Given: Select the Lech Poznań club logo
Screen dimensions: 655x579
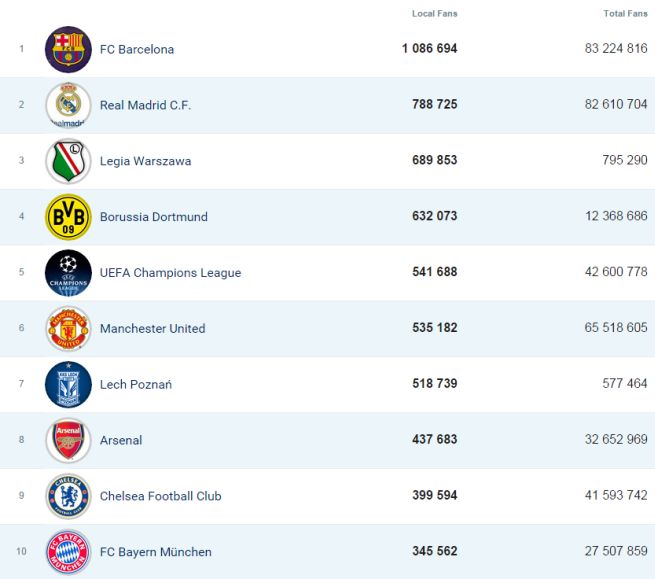Looking at the screenshot, I should [68, 384].
